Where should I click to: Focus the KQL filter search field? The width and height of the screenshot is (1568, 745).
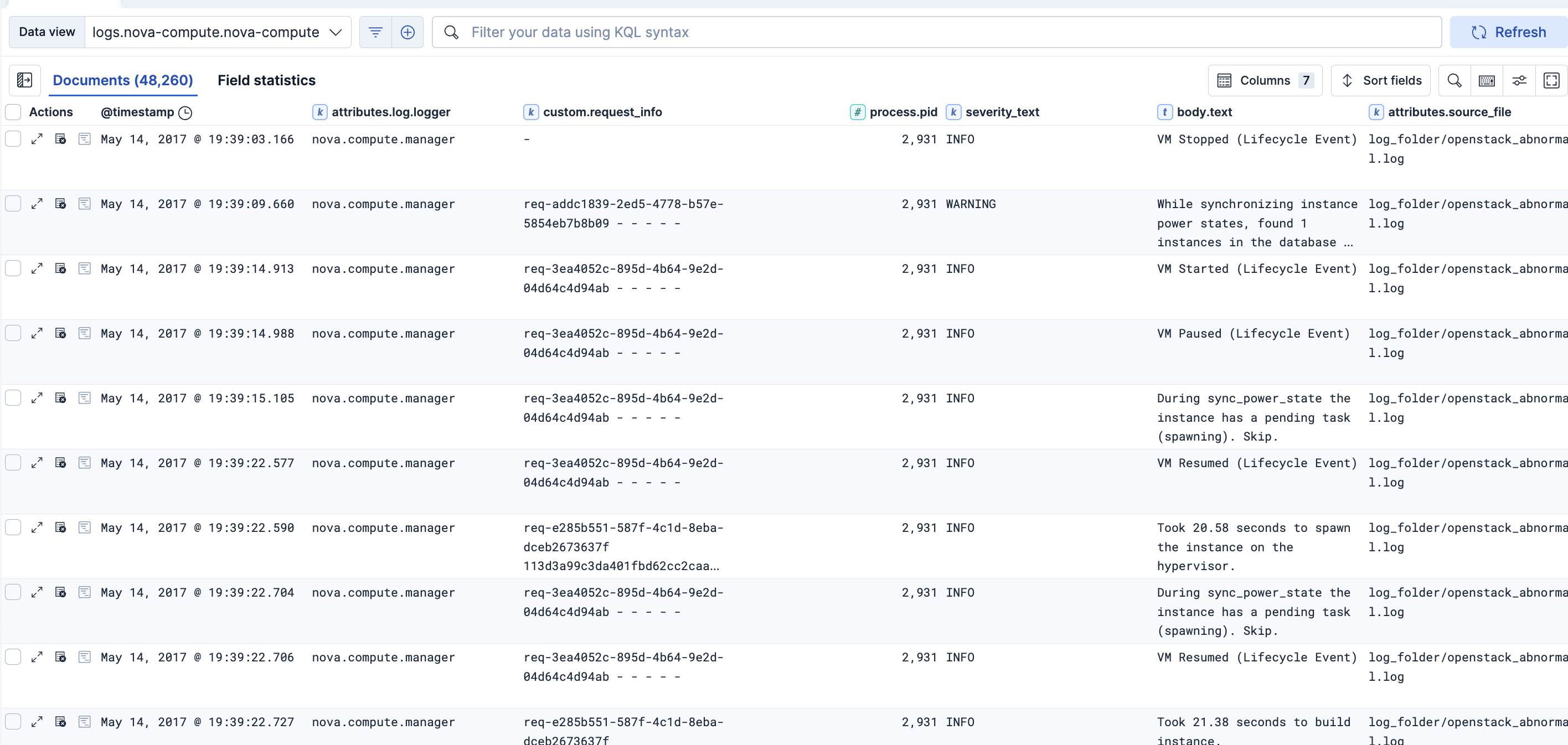(x=937, y=32)
